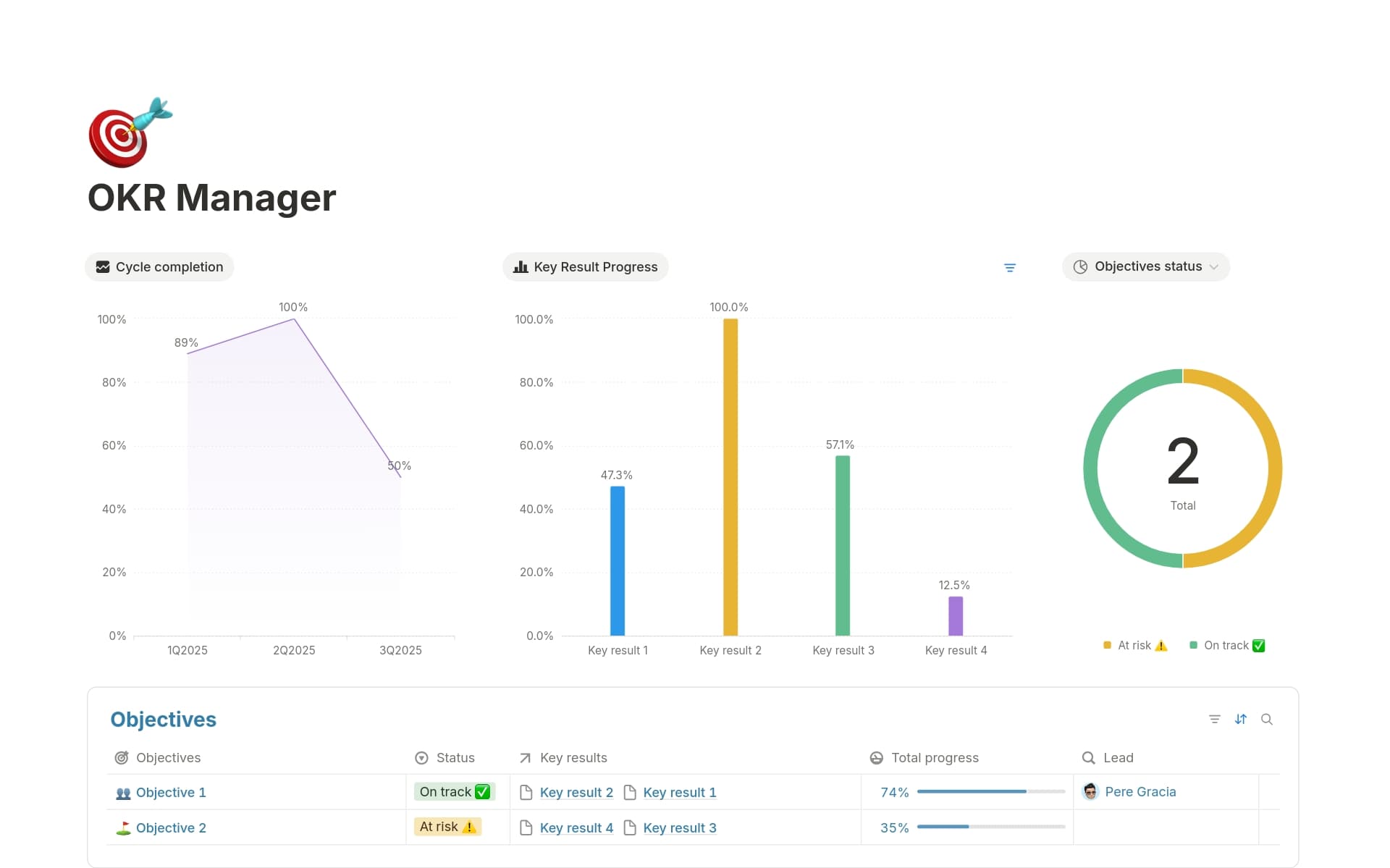Click the pie chart icon beside Objectives status
The height and width of the screenshot is (868, 1390).
(x=1080, y=266)
